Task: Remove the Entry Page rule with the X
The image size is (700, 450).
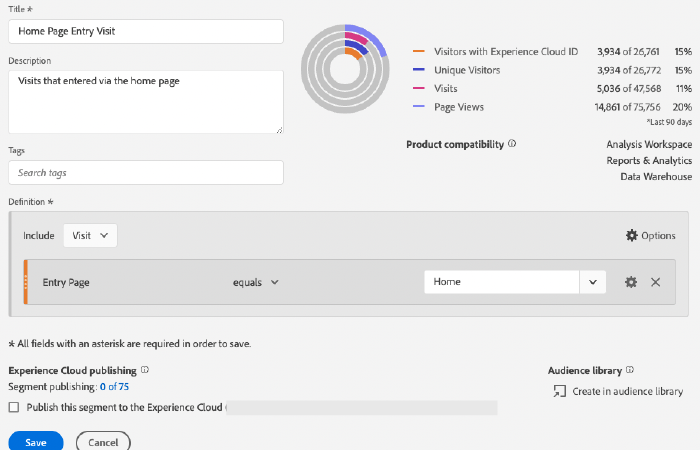Action: pos(655,282)
